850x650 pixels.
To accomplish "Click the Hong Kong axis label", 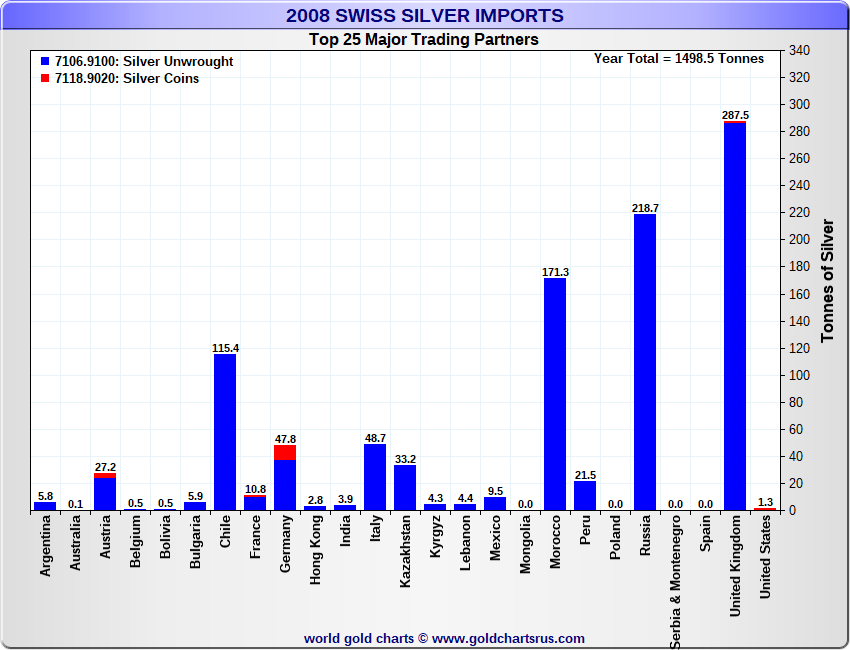I will (315, 549).
